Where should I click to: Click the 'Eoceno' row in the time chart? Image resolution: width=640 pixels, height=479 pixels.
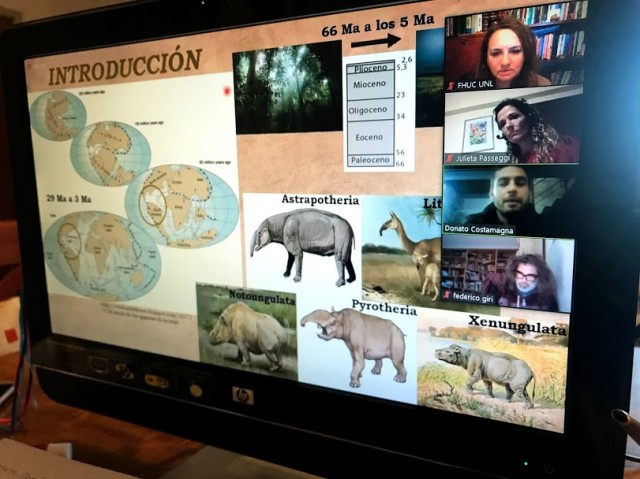click(369, 137)
